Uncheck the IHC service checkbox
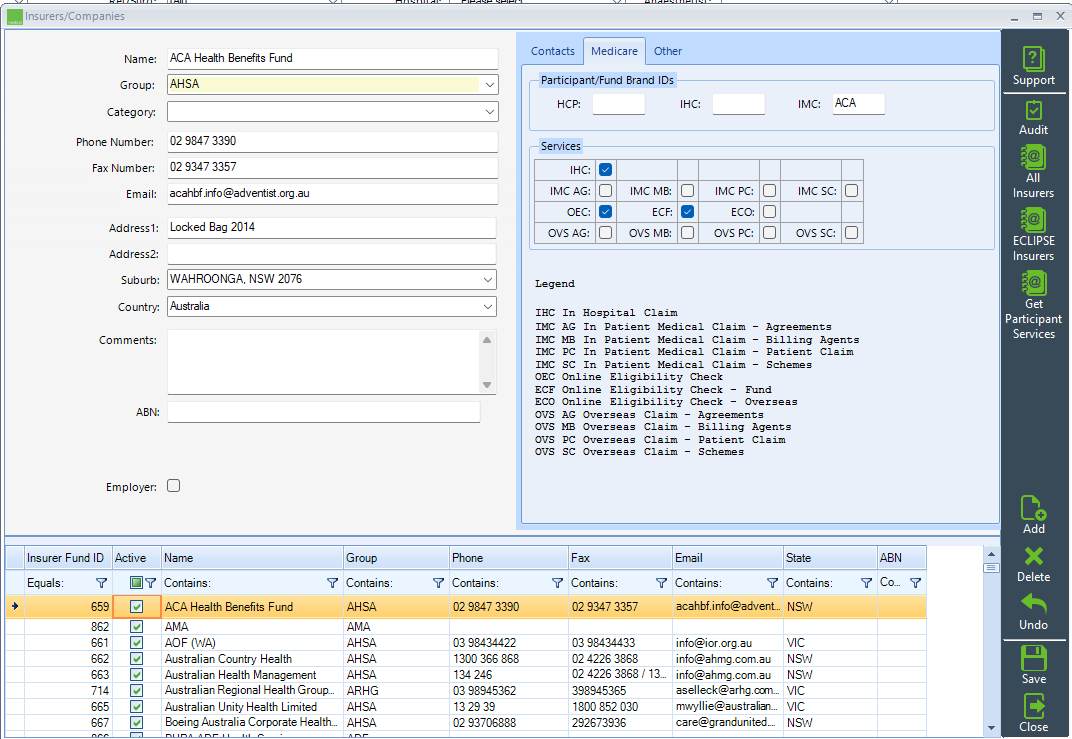This screenshot has width=1072, height=739. click(x=606, y=170)
